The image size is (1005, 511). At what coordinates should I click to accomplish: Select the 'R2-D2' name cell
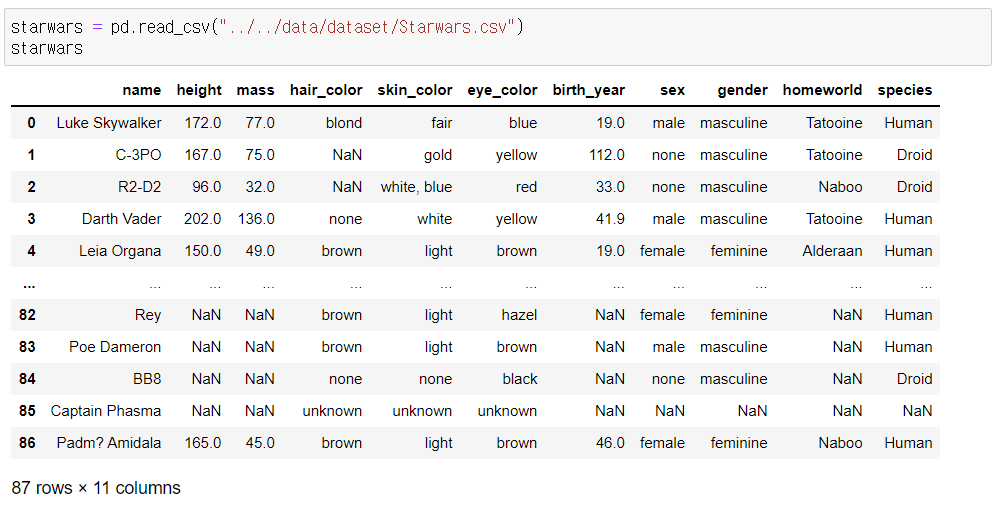pos(140,187)
